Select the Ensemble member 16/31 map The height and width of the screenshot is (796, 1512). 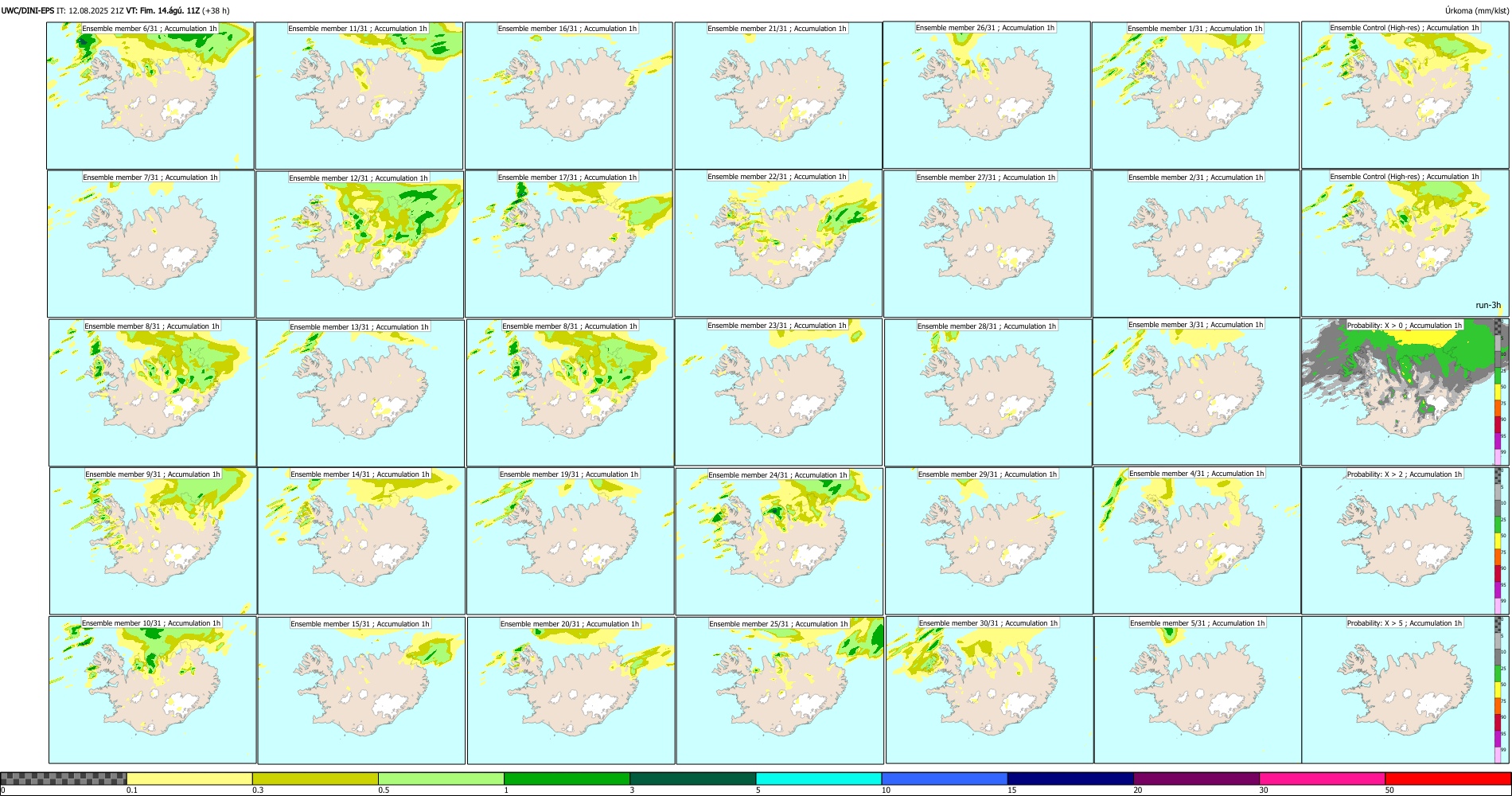coord(568,96)
